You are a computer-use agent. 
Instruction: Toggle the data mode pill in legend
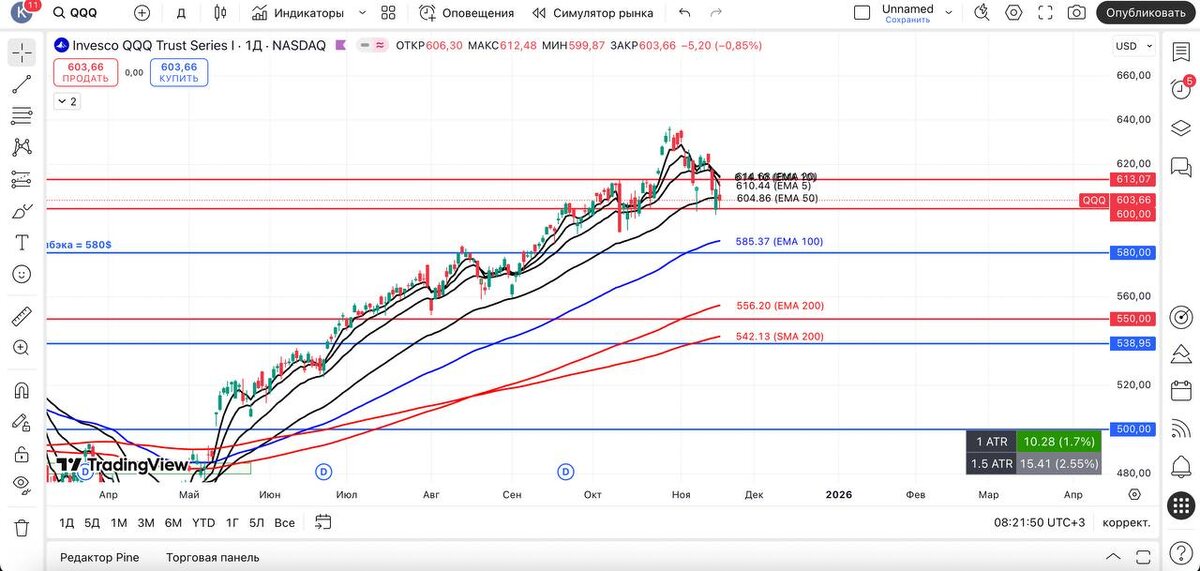point(374,45)
